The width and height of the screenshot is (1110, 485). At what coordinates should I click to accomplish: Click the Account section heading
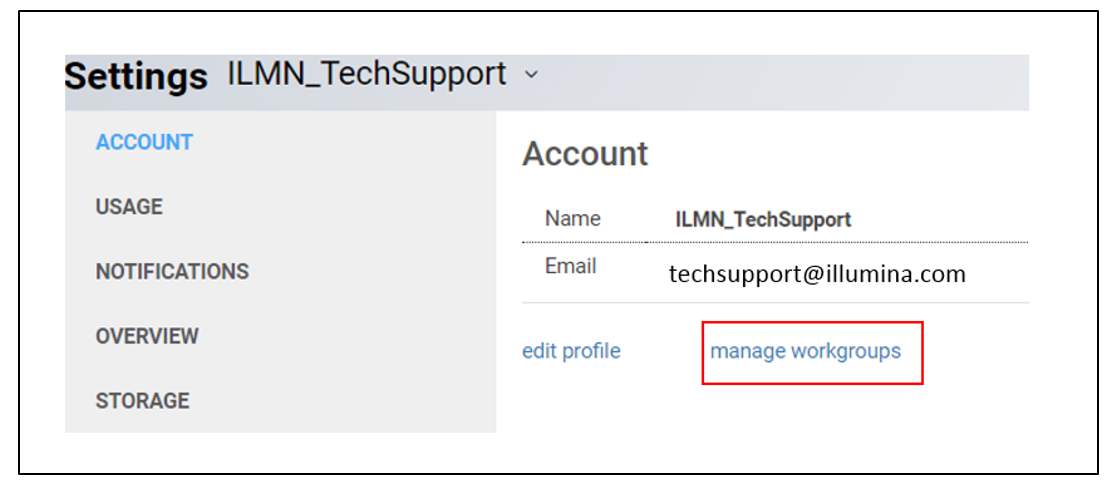click(x=585, y=154)
